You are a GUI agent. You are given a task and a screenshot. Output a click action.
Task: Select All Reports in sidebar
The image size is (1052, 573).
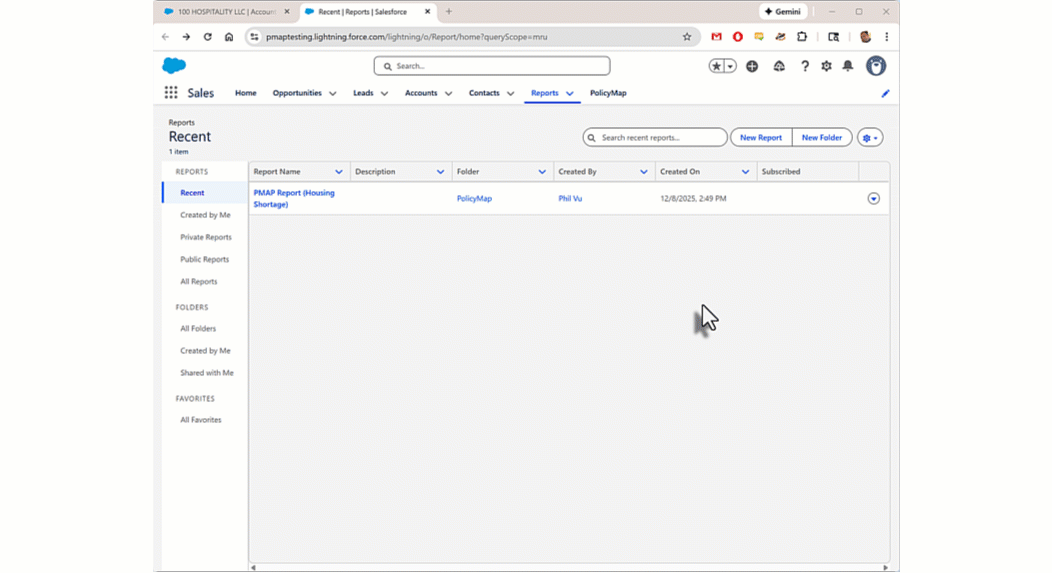(199, 281)
